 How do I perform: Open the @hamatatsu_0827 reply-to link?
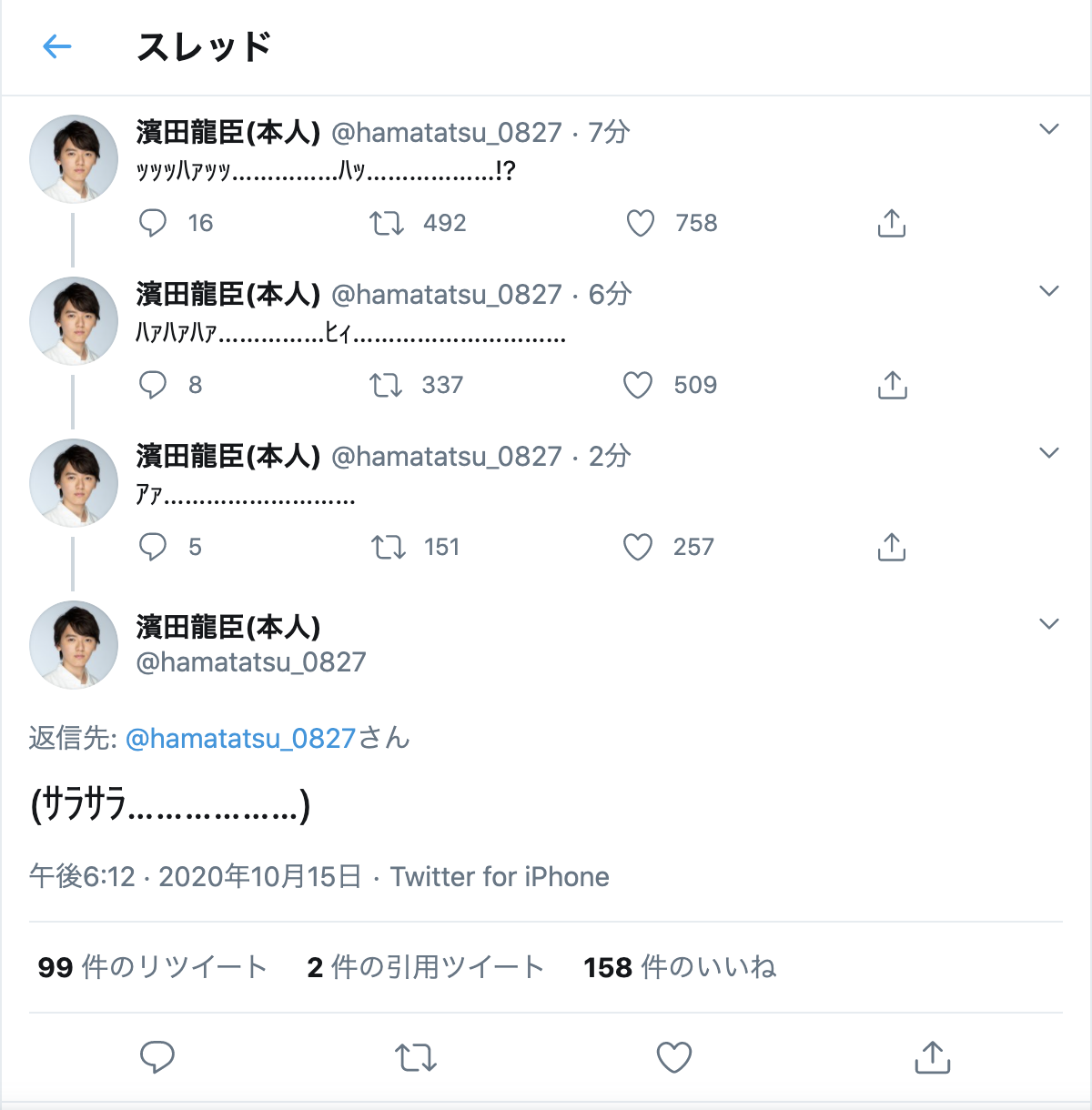click(240, 738)
